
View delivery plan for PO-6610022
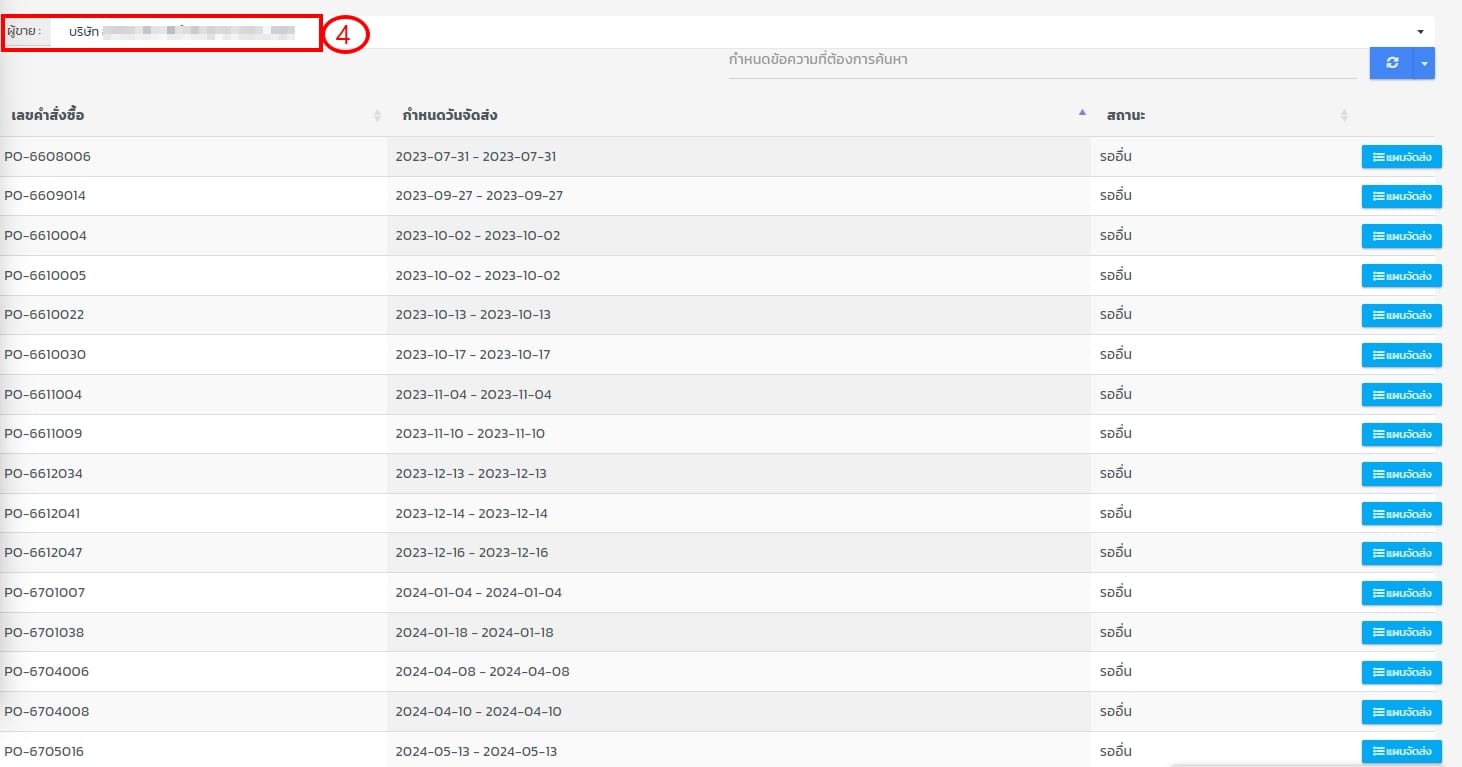point(1401,315)
